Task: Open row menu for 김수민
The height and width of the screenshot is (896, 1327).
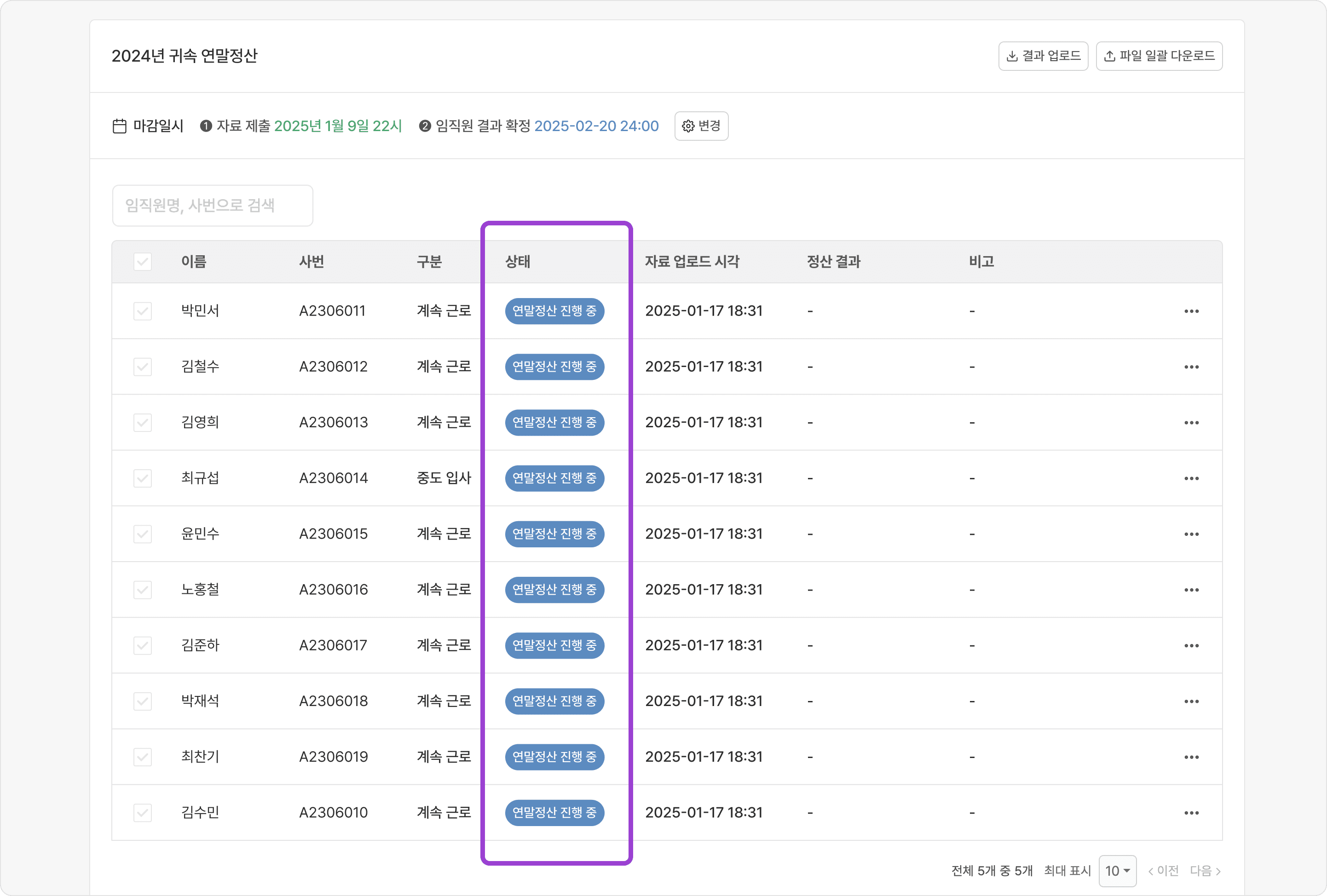Action: pyautogui.click(x=1191, y=813)
